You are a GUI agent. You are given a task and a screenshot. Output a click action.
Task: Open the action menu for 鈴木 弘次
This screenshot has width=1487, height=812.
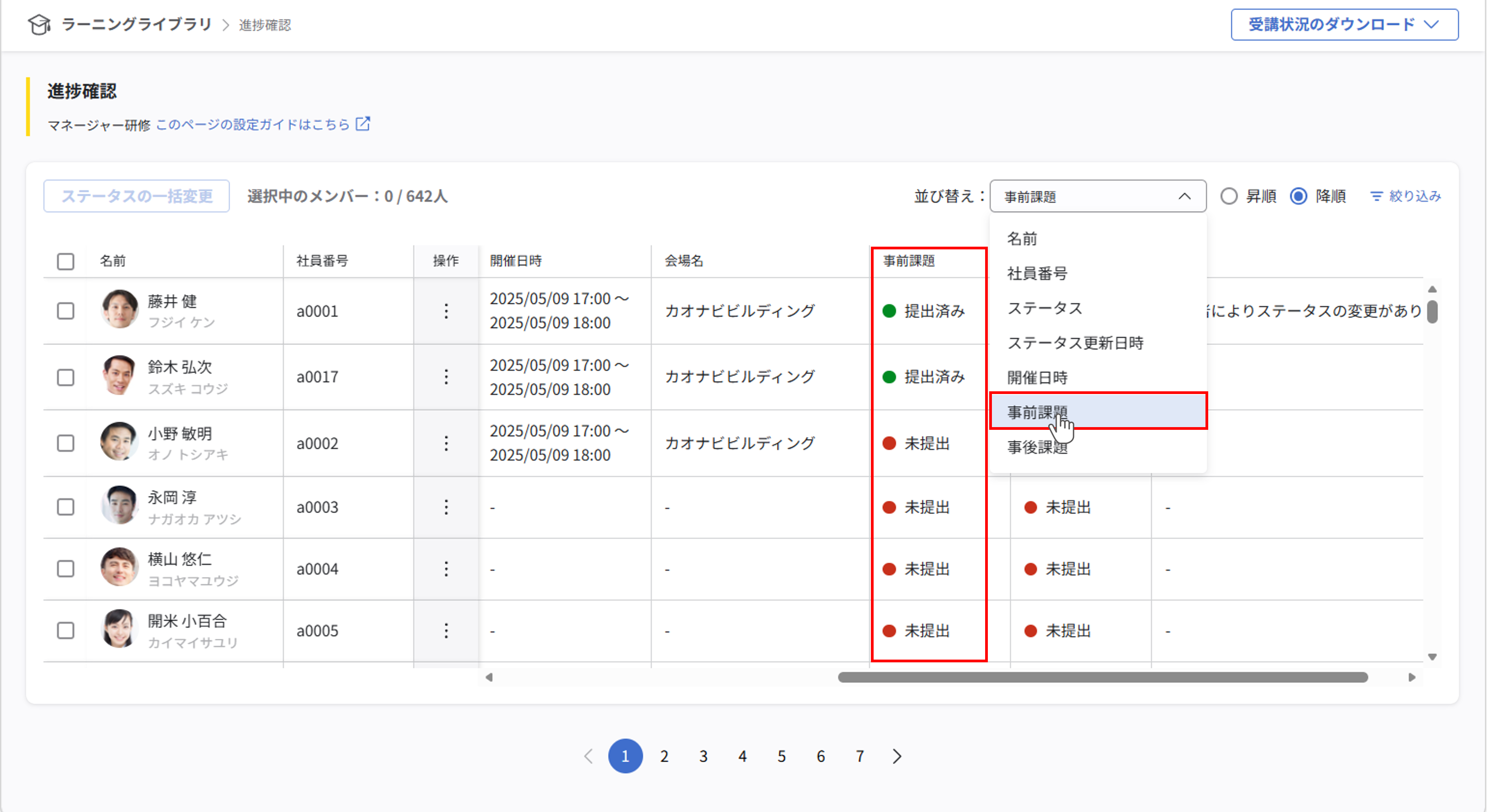click(x=446, y=377)
